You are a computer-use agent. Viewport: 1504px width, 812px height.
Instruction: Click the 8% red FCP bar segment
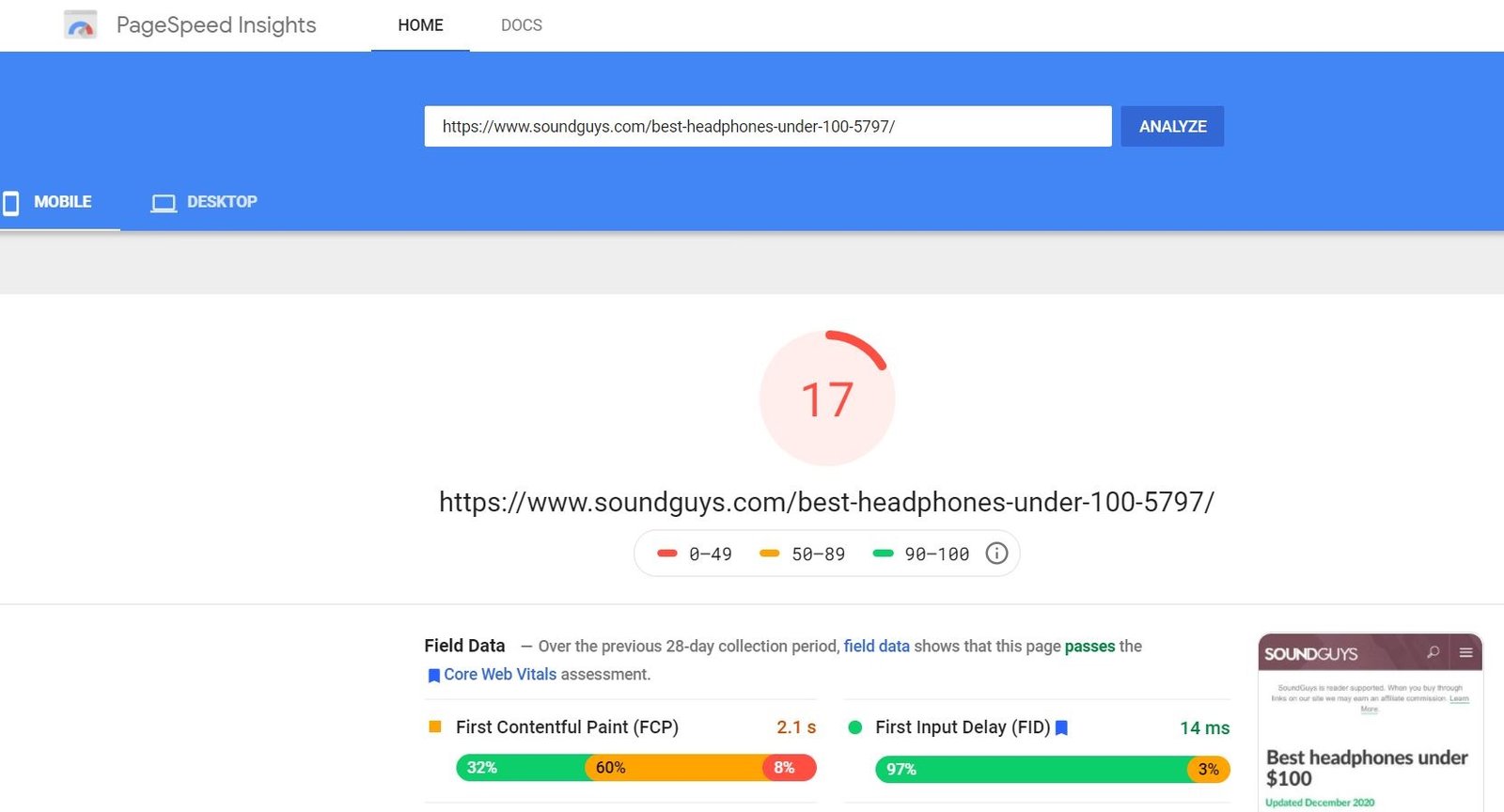(x=789, y=768)
